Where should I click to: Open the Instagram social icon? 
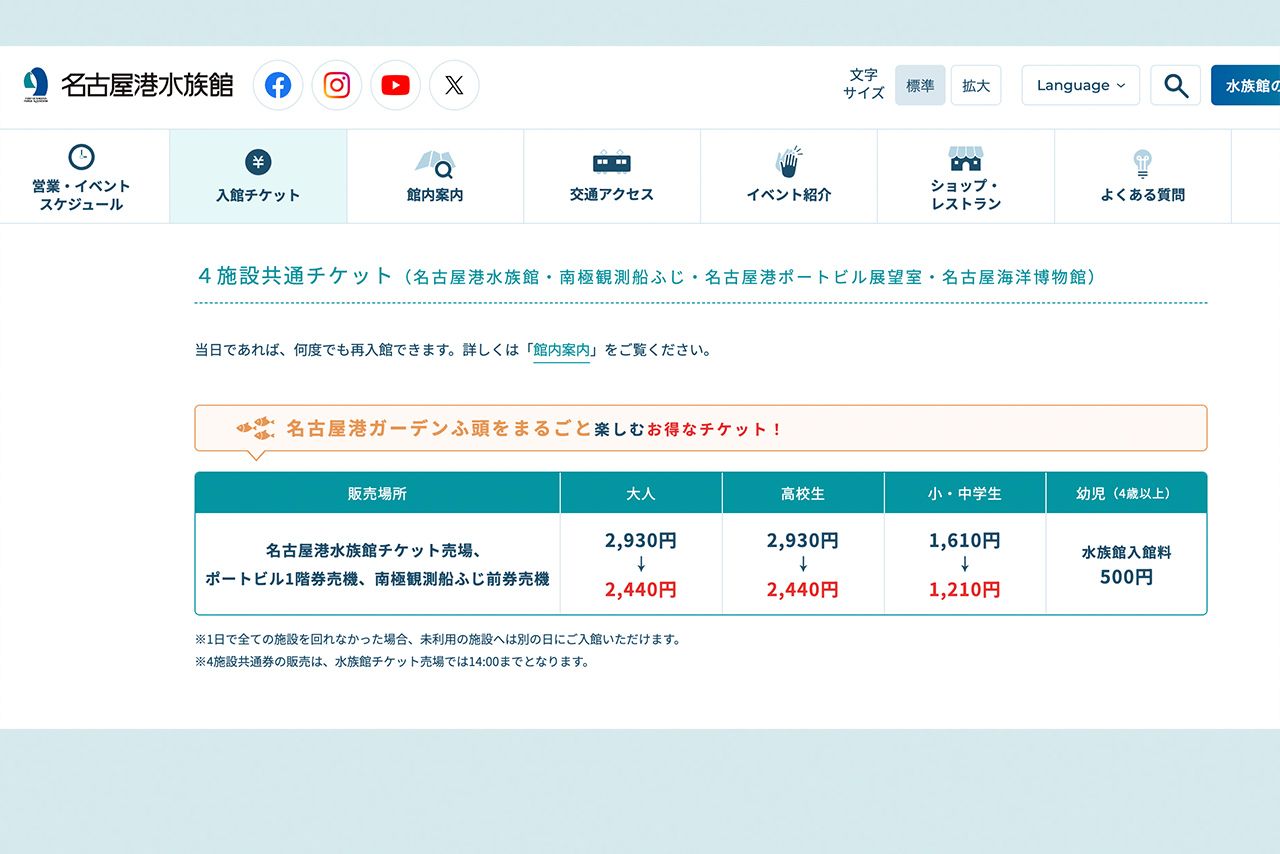pyautogui.click(x=337, y=85)
